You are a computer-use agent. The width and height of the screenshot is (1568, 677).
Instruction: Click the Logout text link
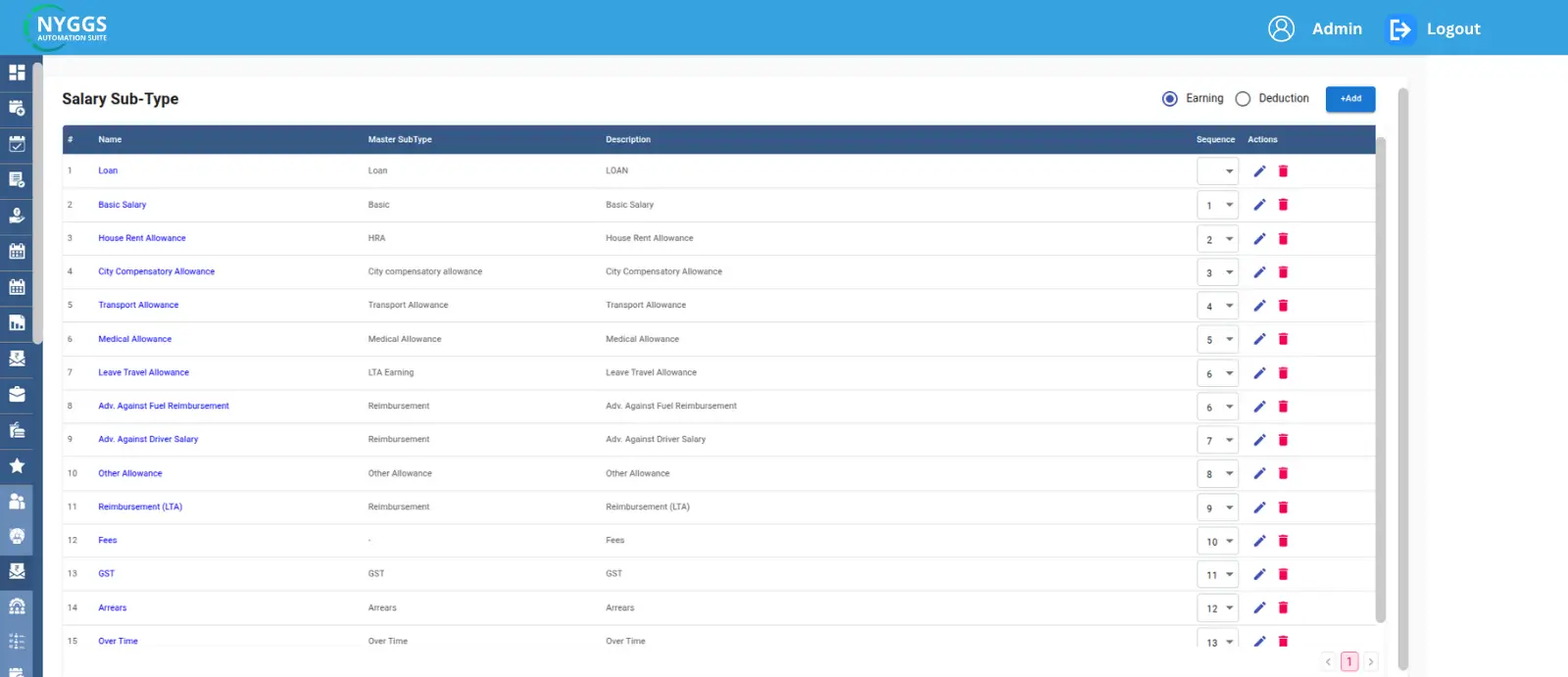(x=1453, y=29)
